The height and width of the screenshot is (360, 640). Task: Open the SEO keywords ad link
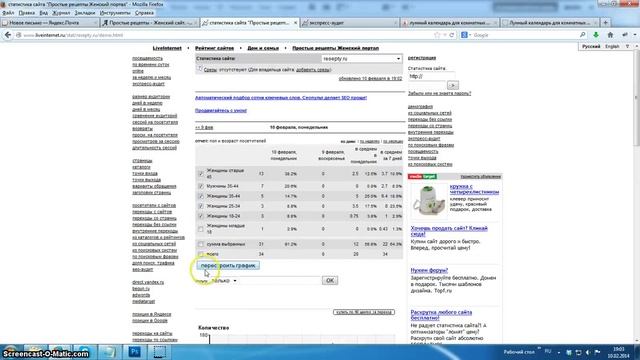281,98
